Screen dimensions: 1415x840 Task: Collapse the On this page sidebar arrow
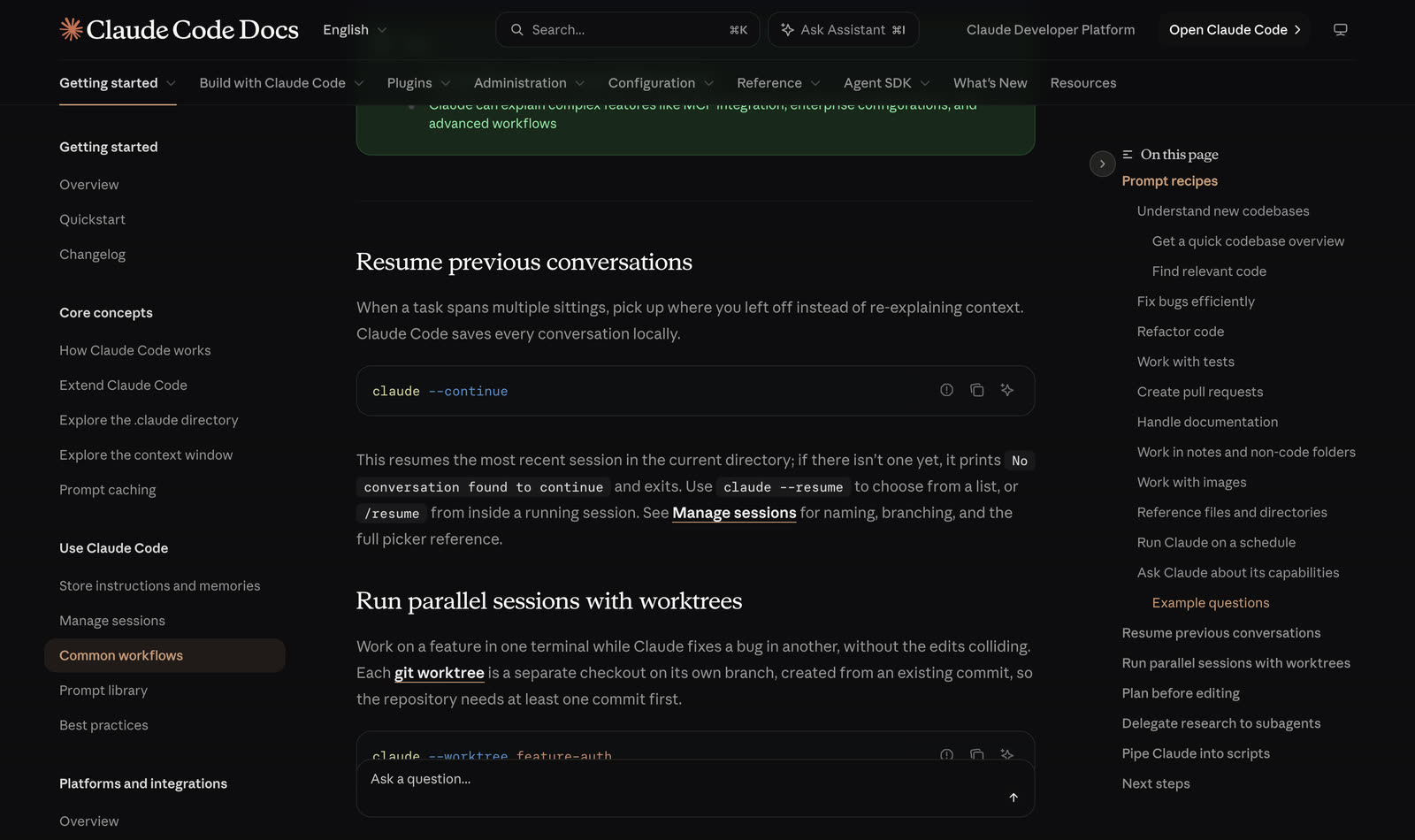pyautogui.click(x=1102, y=164)
